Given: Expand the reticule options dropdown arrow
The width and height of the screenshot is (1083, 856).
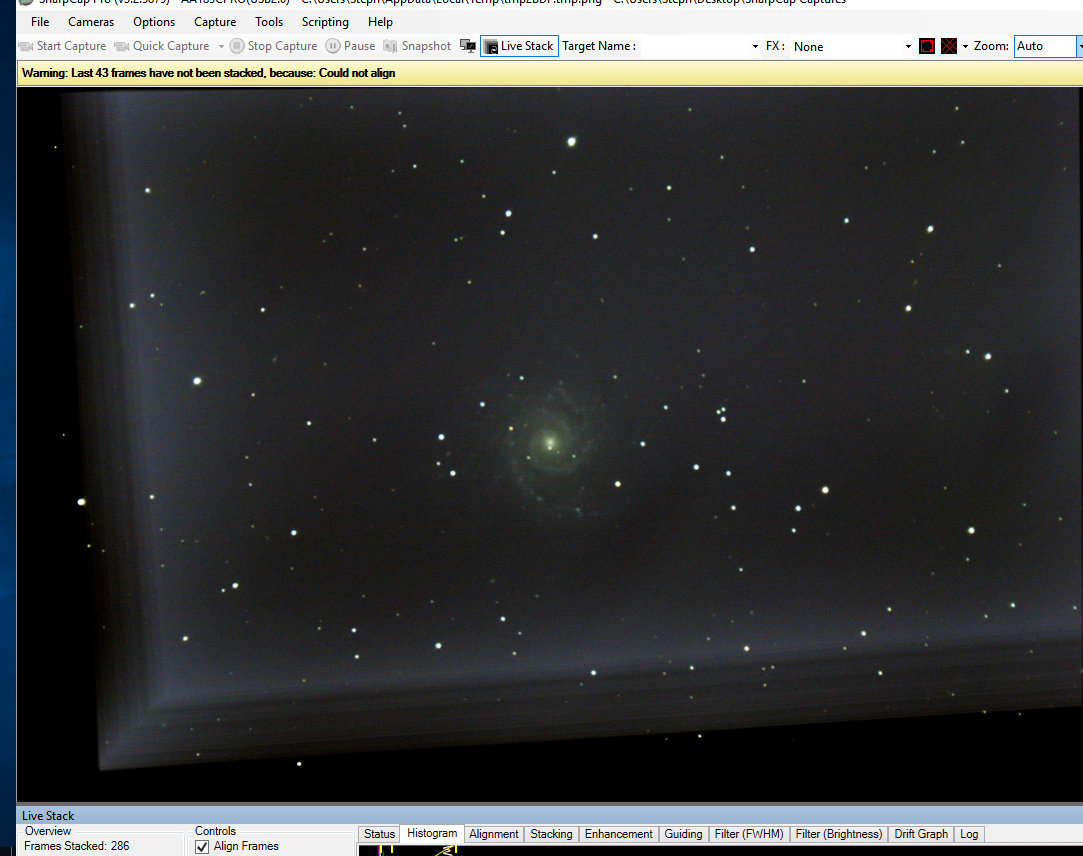Looking at the screenshot, I should tap(965, 46).
